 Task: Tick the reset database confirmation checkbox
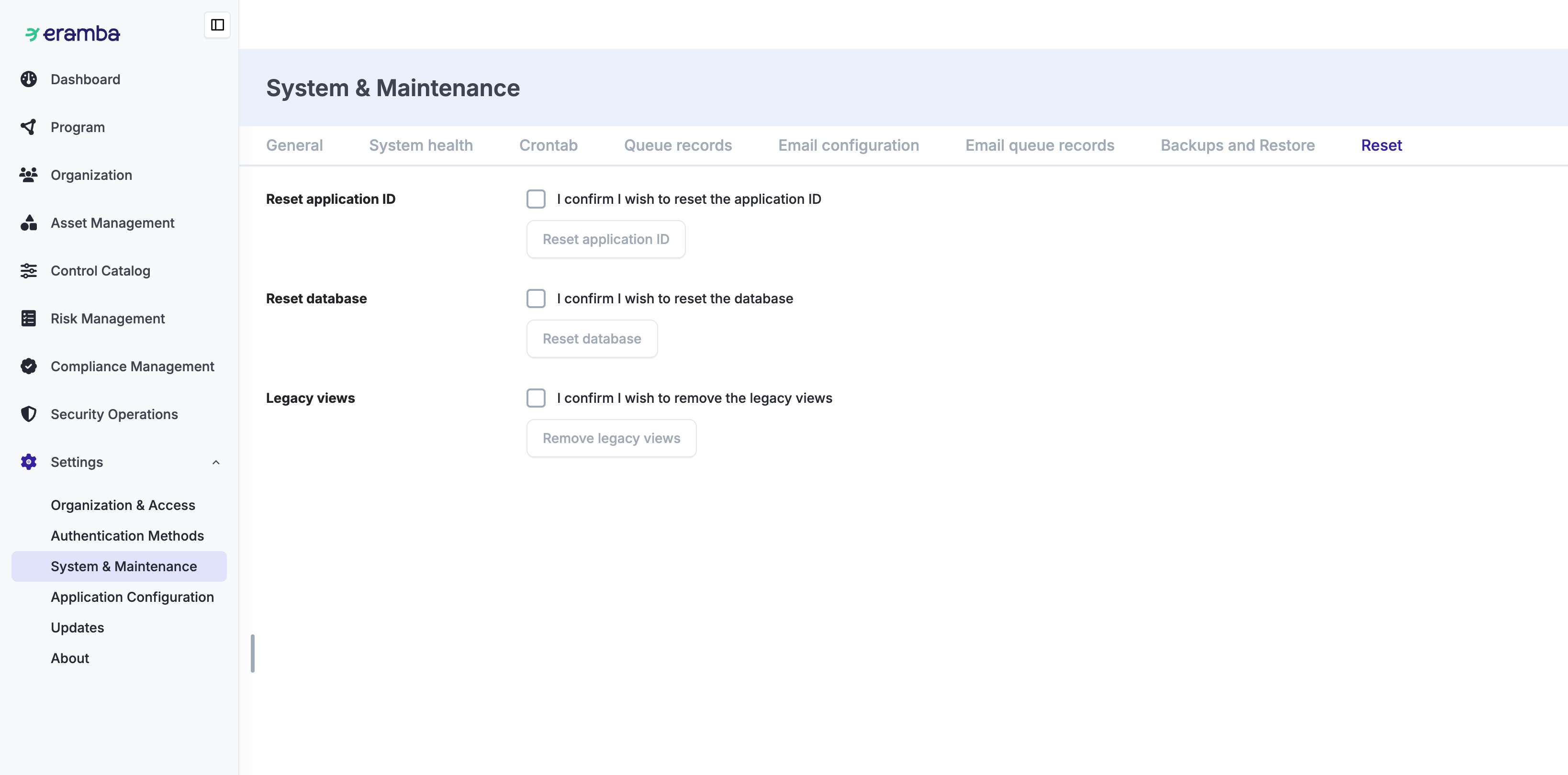click(x=536, y=299)
